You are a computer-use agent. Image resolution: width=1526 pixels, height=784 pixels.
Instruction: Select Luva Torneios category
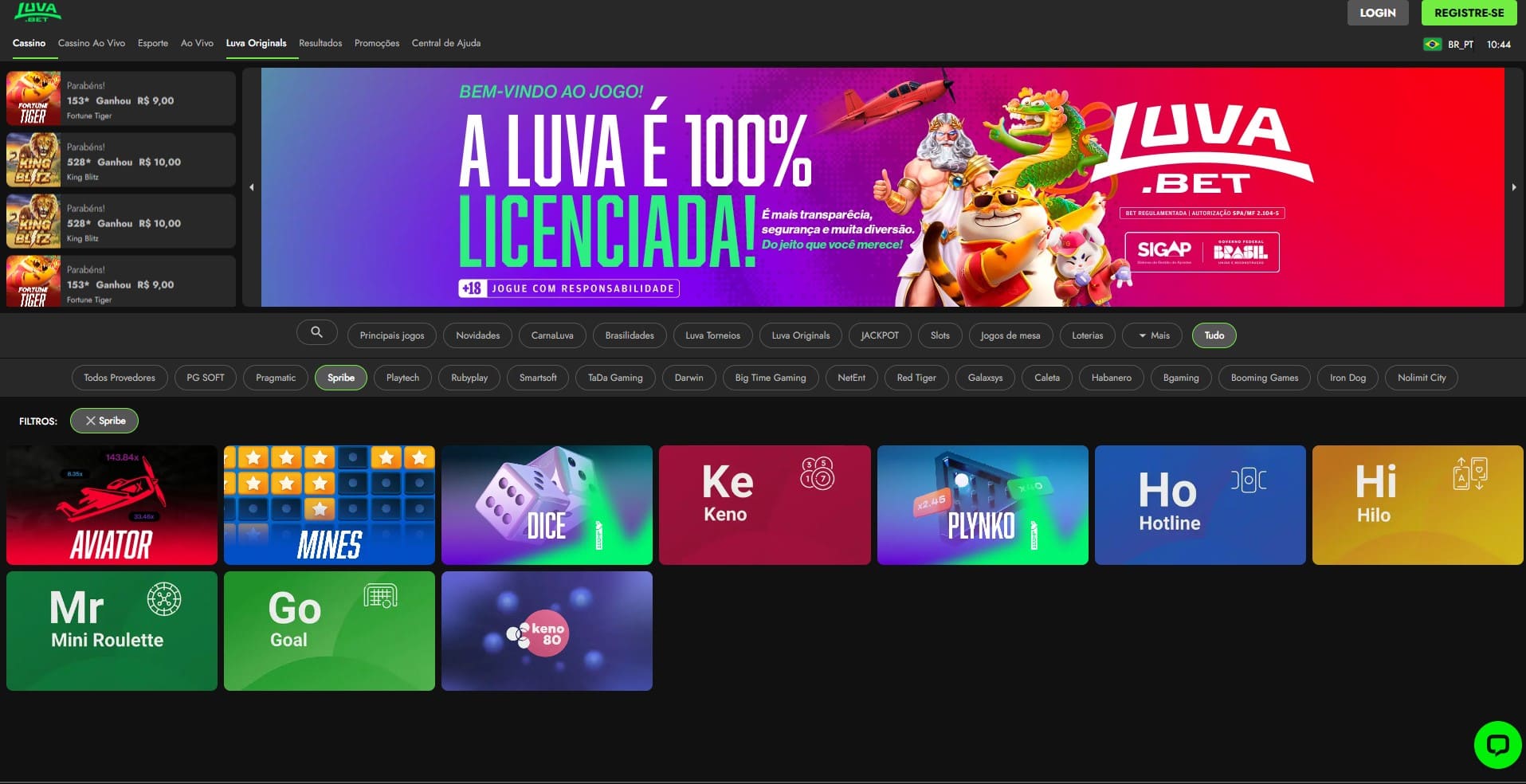tap(712, 335)
